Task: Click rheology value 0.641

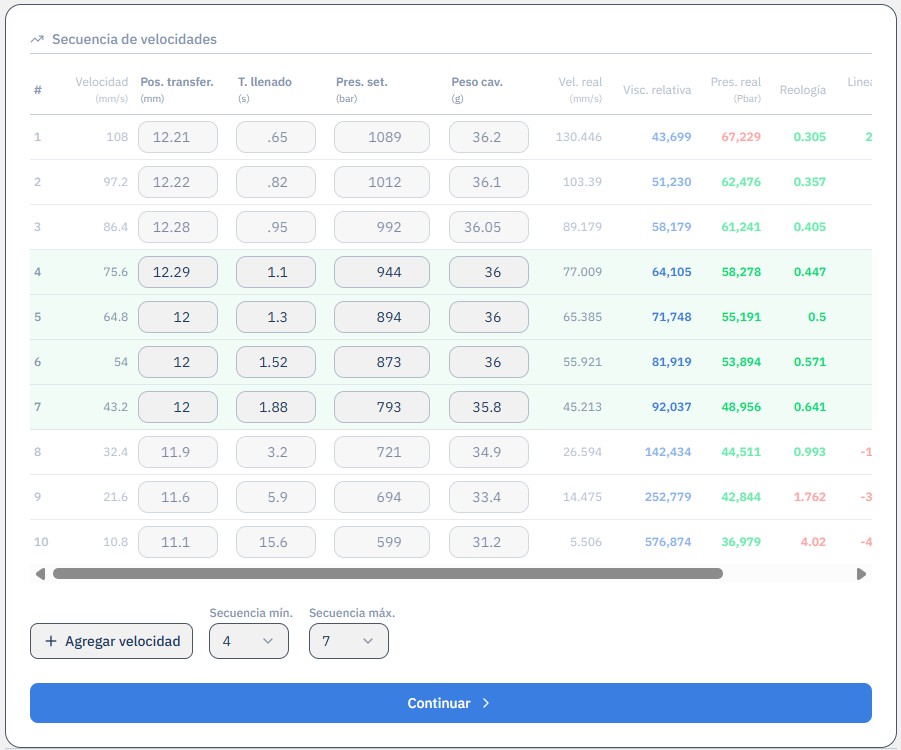Action: pos(810,407)
